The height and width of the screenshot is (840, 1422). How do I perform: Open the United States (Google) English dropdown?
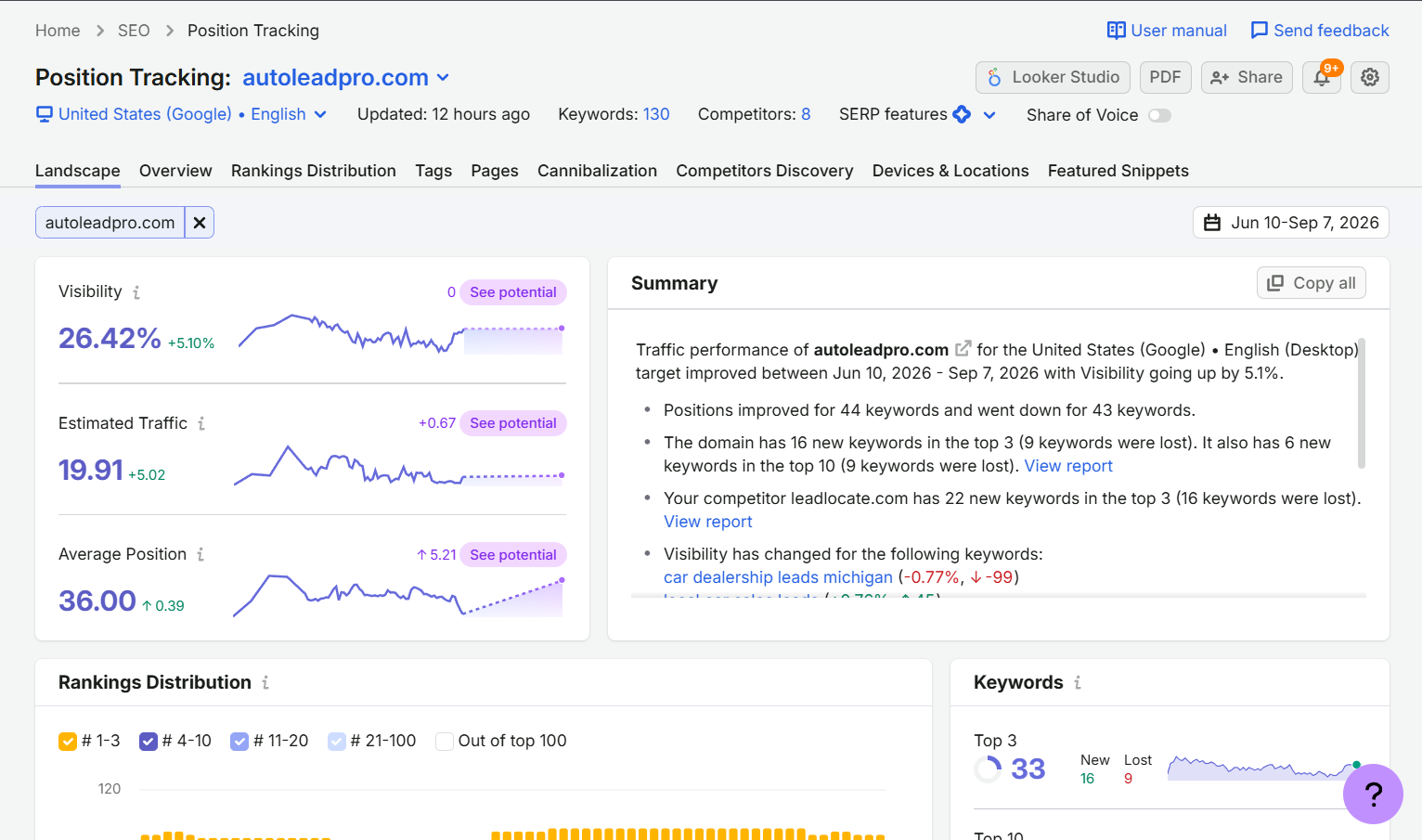[181, 114]
